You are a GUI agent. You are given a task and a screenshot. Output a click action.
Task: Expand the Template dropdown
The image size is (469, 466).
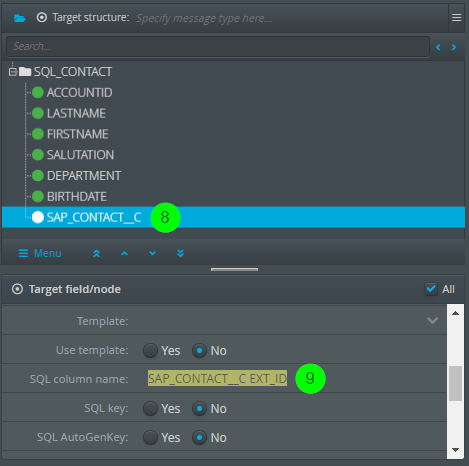[432, 321]
